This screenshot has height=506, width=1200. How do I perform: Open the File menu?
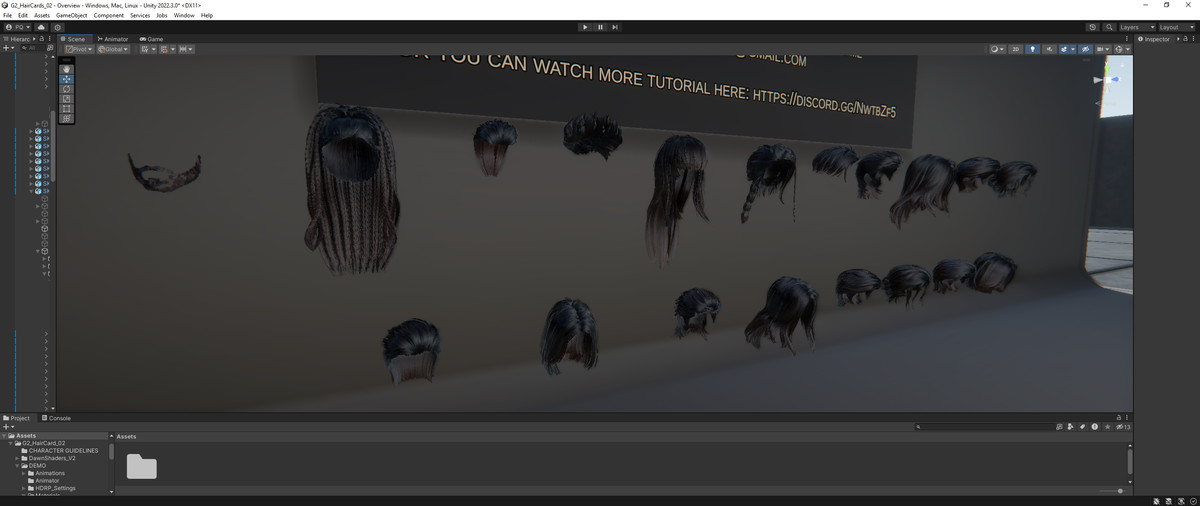click(x=8, y=16)
